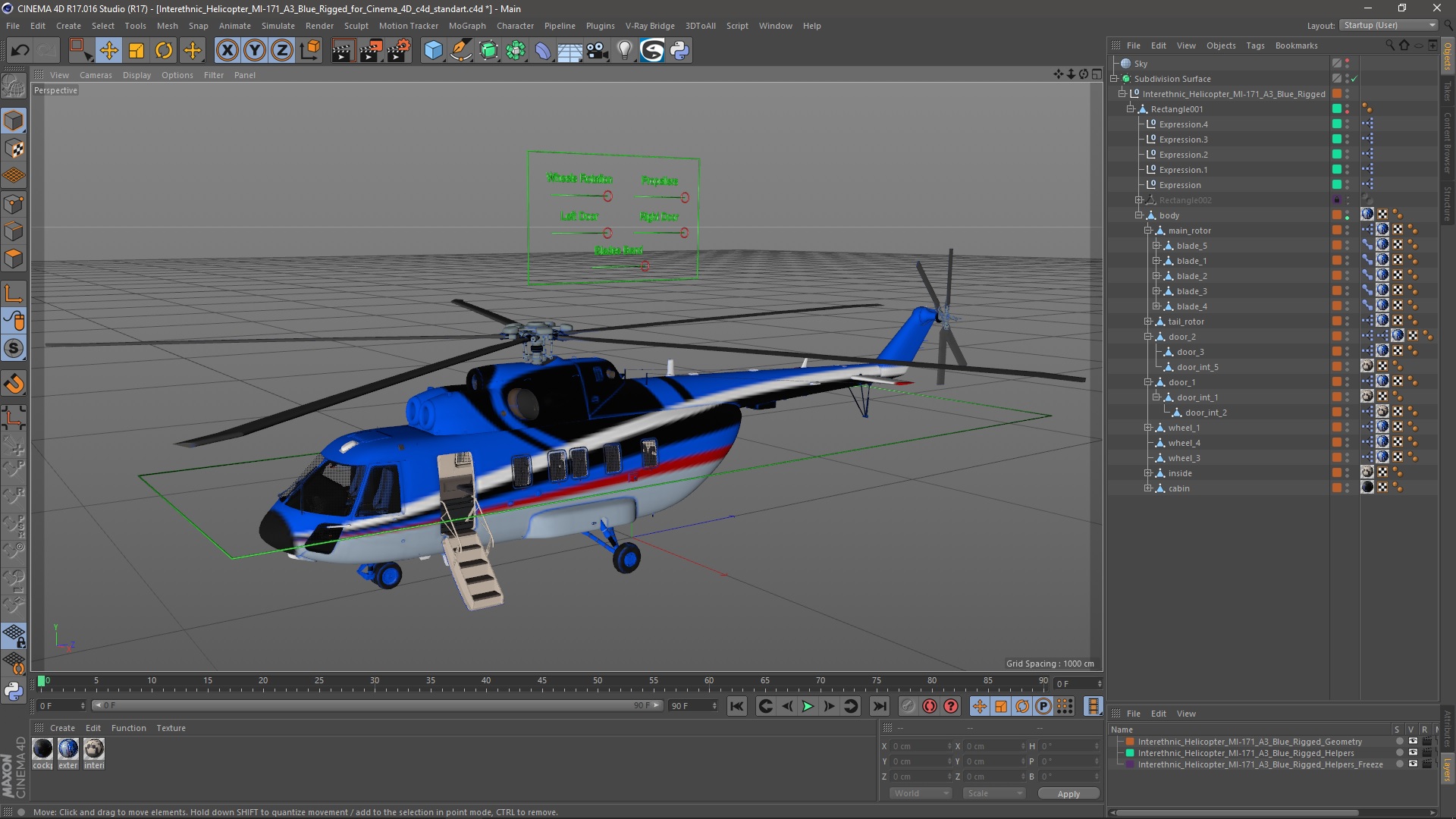Toggle the Subdivision Surface enable checkmark
The height and width of the screenshot is (819, 1456).
(1354, 79)
